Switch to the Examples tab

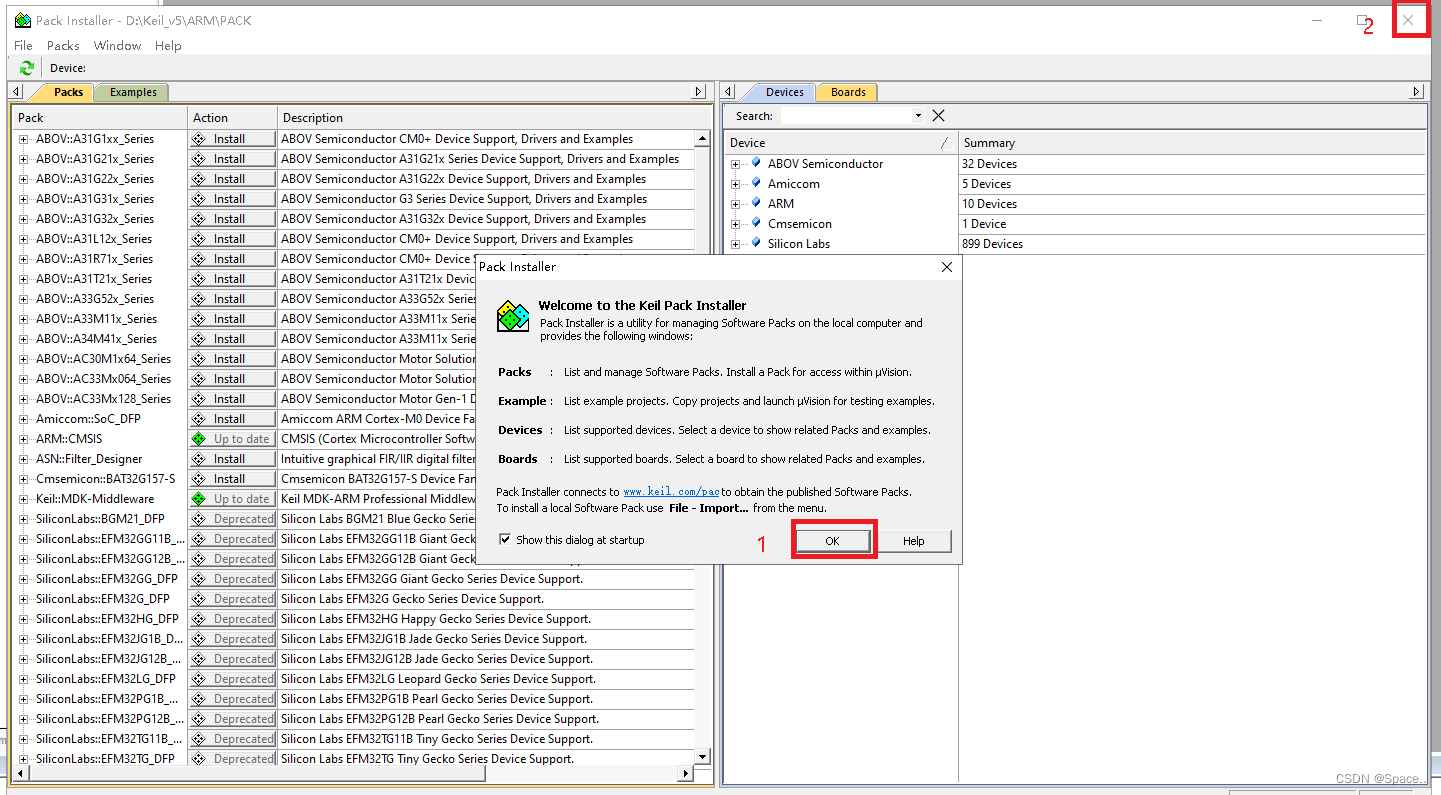tap(133, 92)
